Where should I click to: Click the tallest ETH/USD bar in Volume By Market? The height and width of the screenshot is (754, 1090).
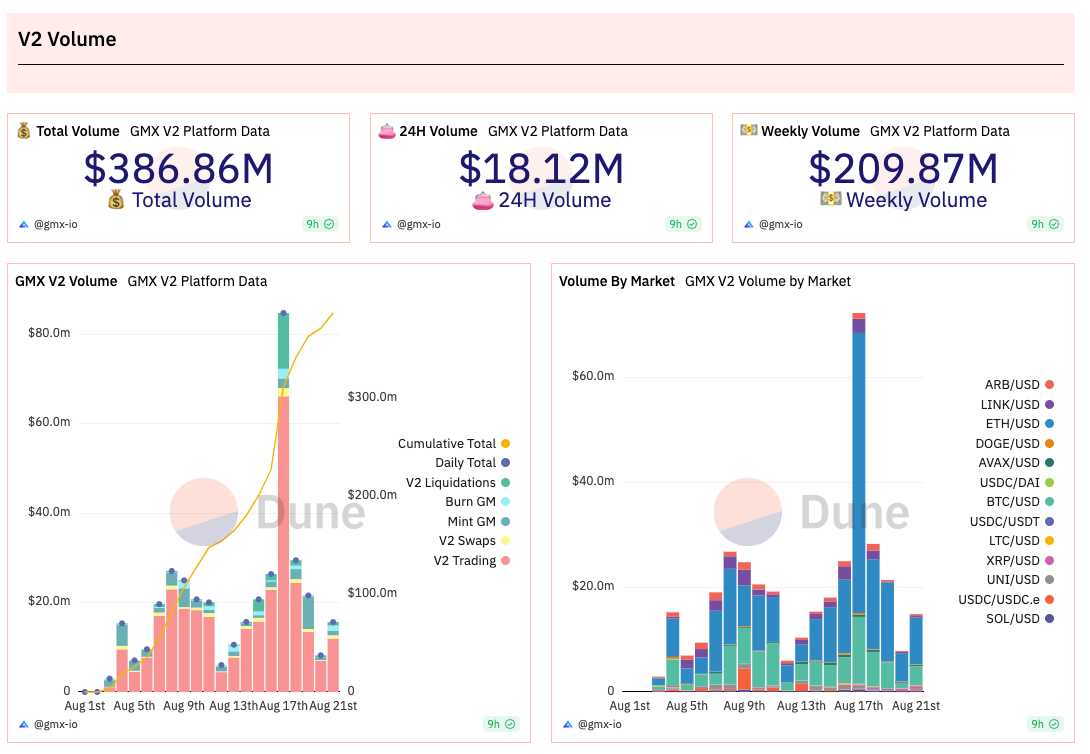point(859,473)
